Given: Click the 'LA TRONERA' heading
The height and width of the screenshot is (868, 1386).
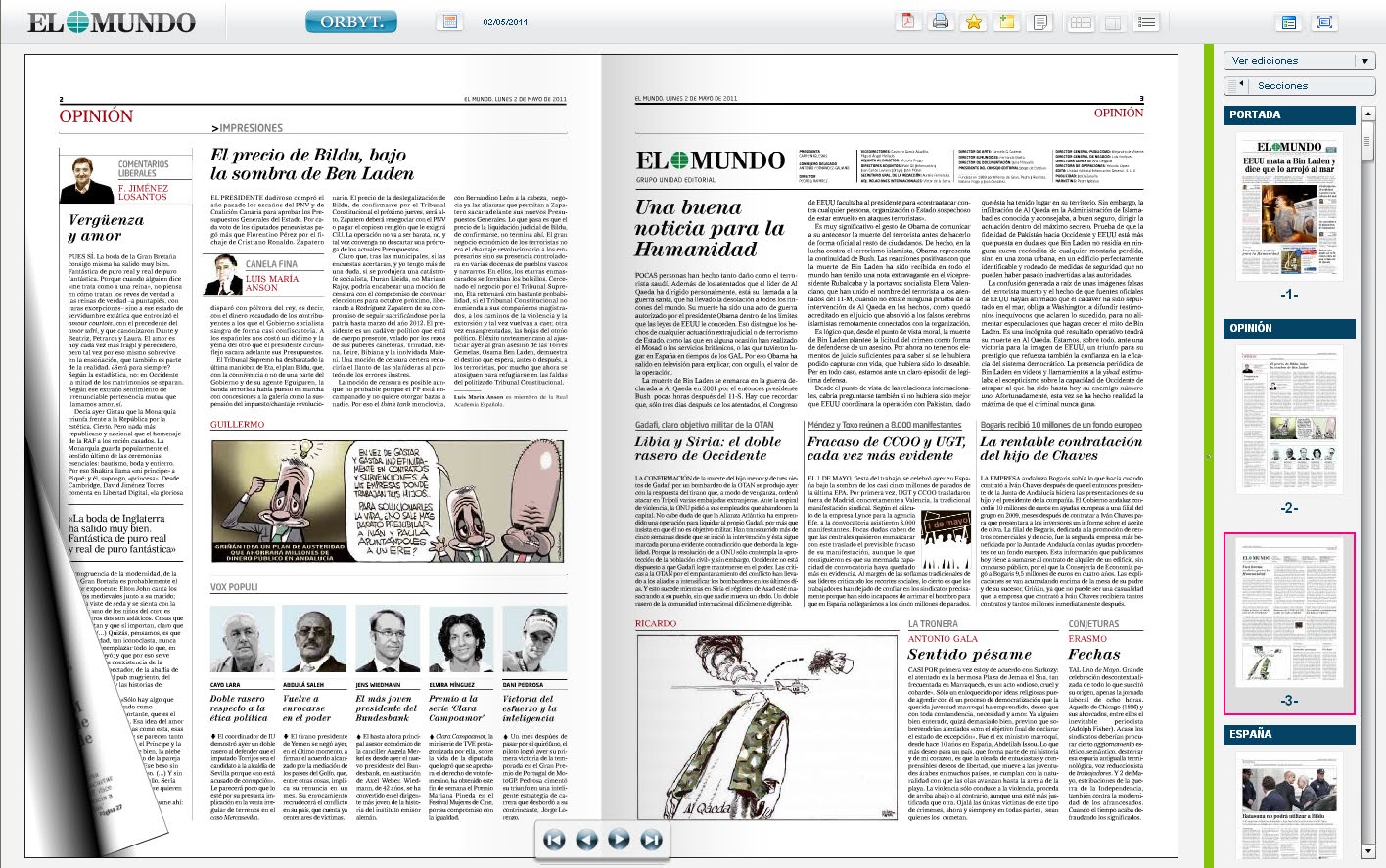Looking at the screenshot, I should click(x=933, y=623).
